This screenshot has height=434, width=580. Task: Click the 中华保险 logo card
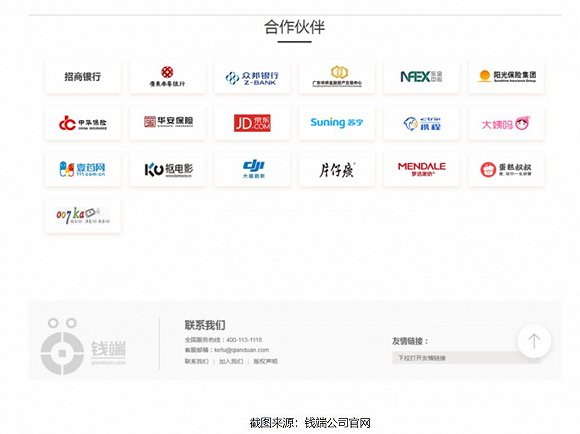pos(82,123)
